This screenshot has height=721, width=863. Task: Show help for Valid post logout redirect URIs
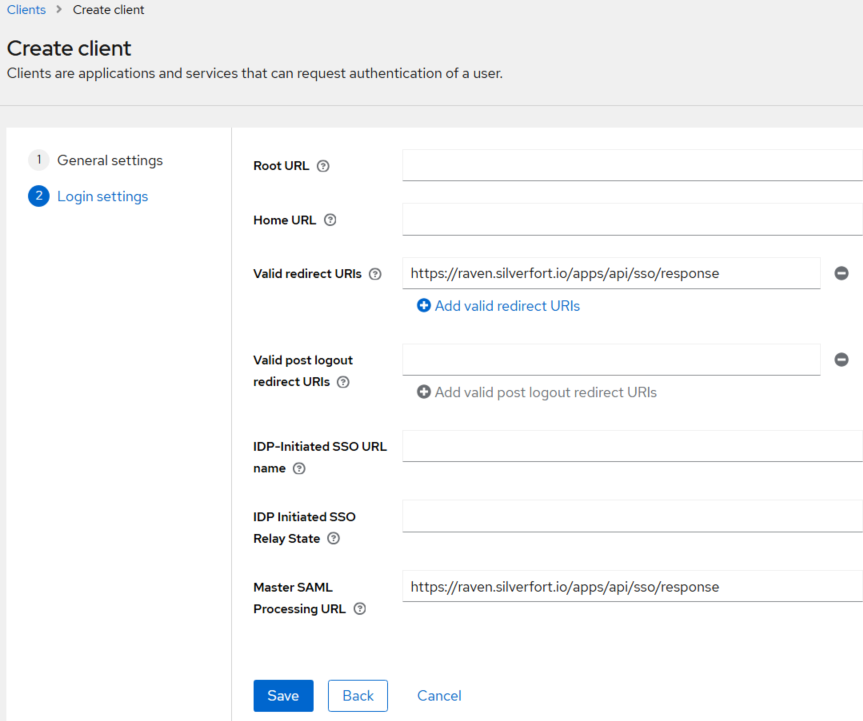coord(343,382)
